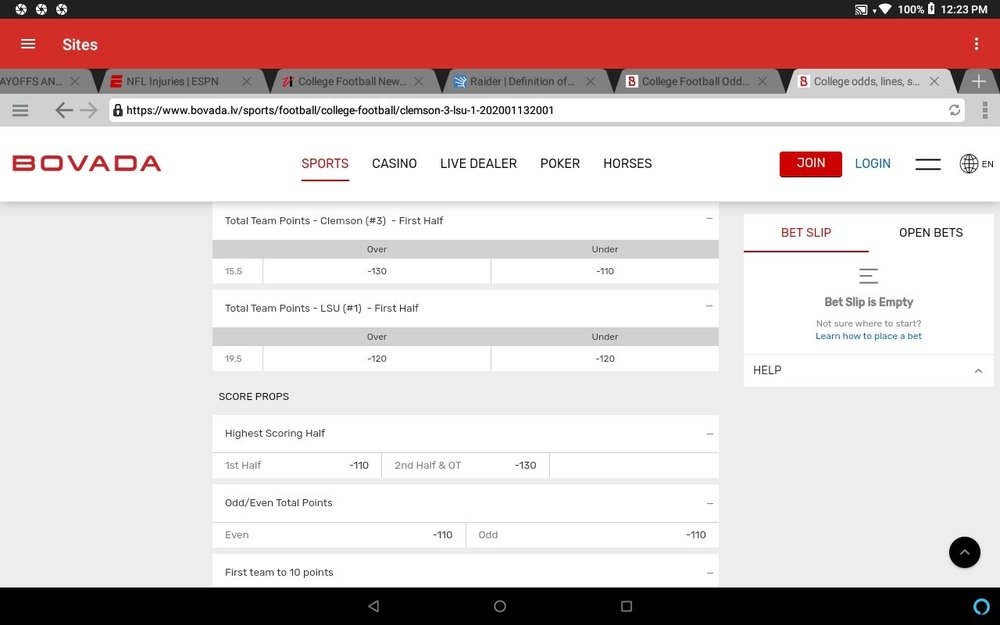1000x625 pixels.
Task: Close the College Football Odds tab
Action: 762,81
